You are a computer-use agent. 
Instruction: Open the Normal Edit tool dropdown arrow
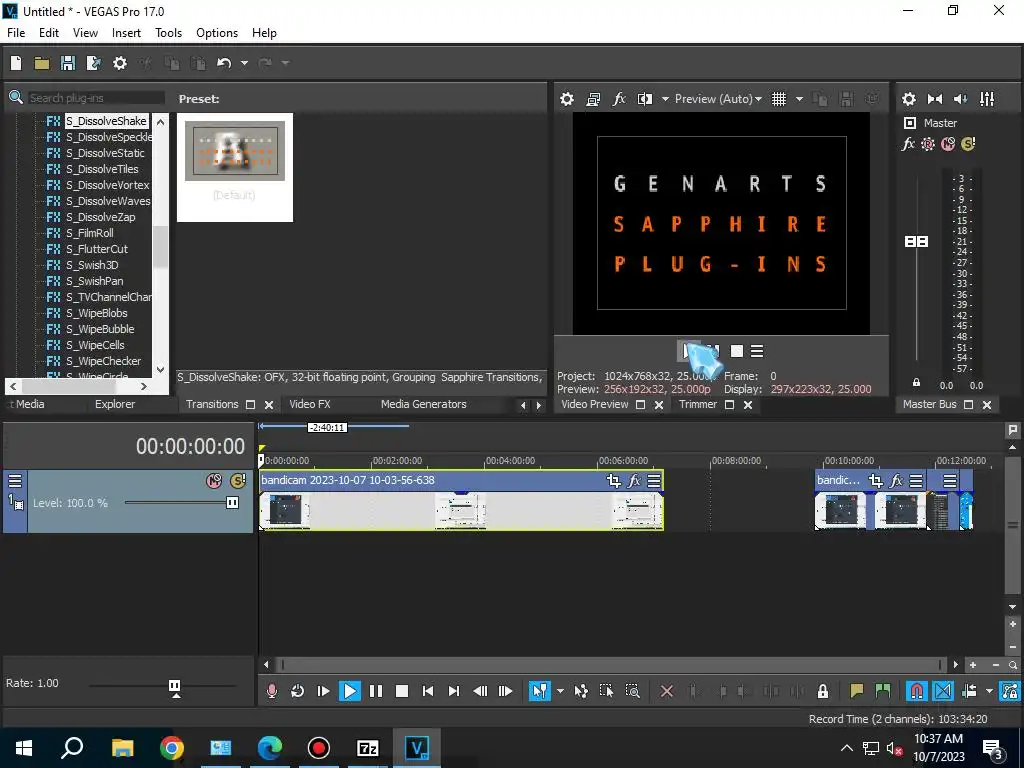coord(560,691)
